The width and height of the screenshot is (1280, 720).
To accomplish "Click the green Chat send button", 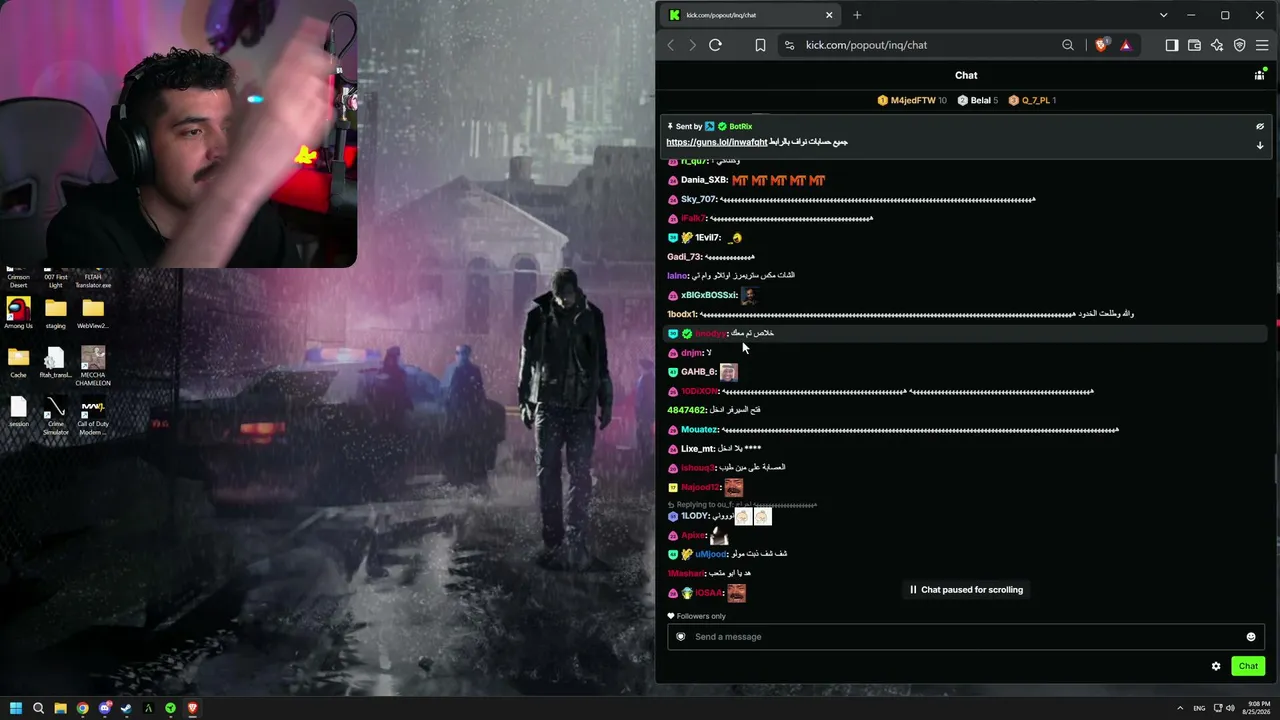I will pyautogui.click(x=1248, y=666).
